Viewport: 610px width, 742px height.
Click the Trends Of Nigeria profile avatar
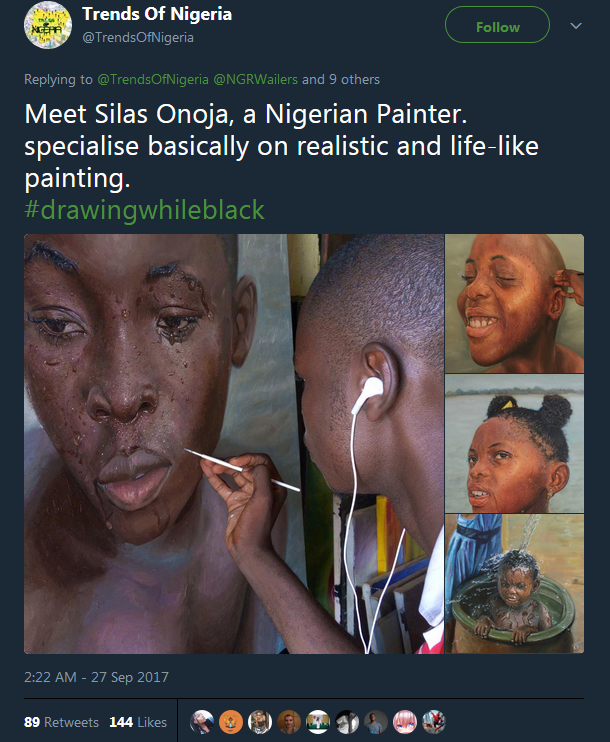point(47,27)
